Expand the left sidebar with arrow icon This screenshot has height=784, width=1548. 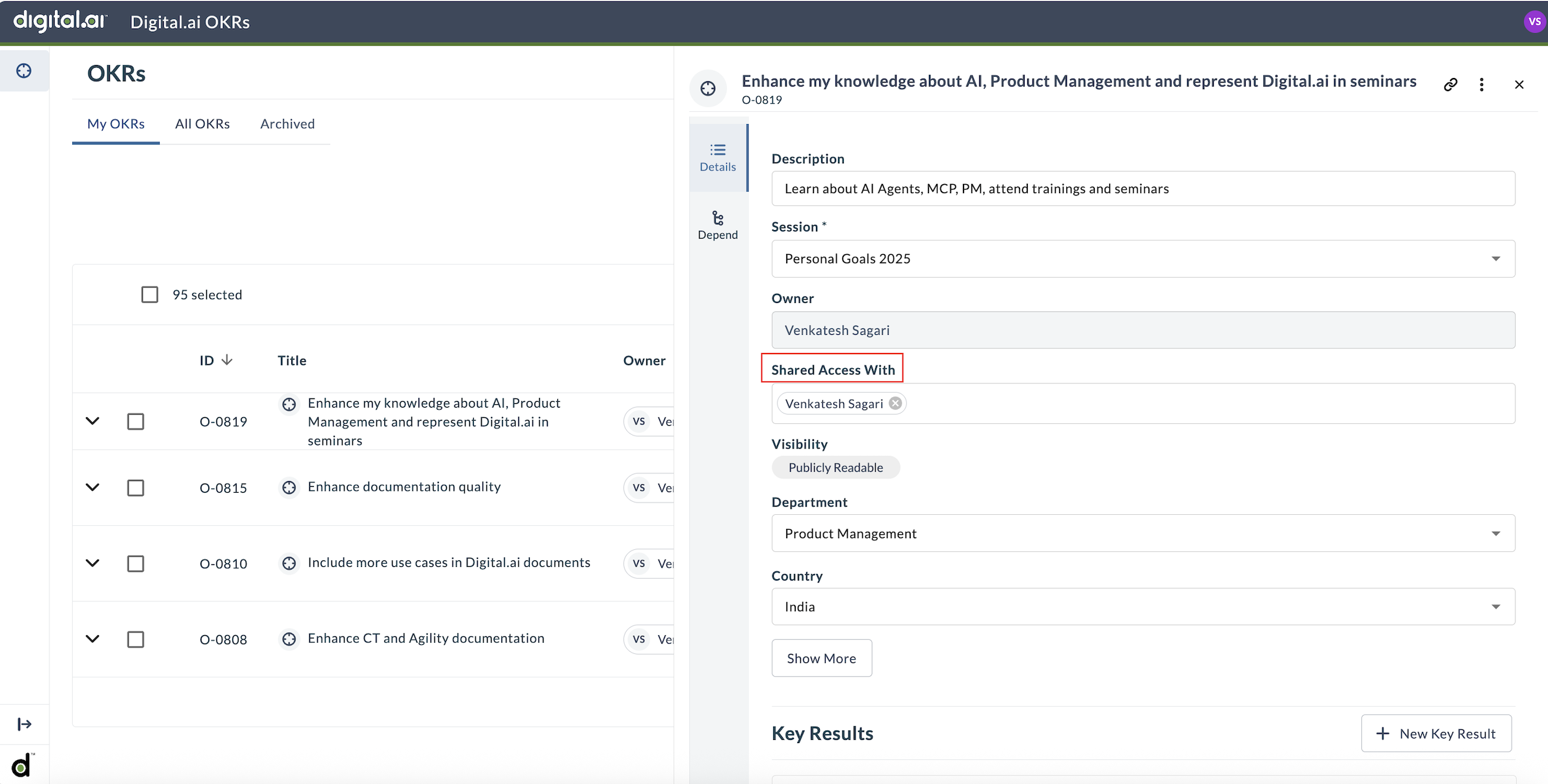tap(25, 724)
